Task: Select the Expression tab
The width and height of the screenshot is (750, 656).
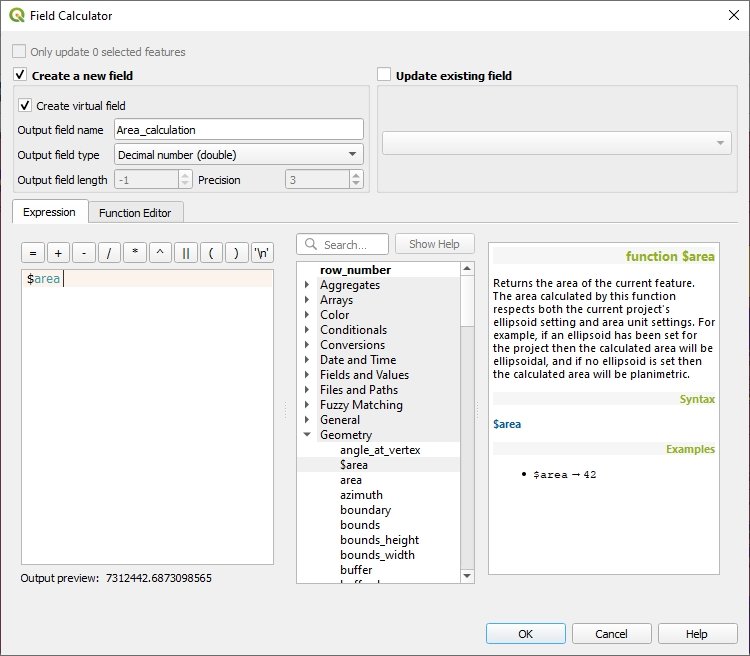Action: tap(49, 212)
